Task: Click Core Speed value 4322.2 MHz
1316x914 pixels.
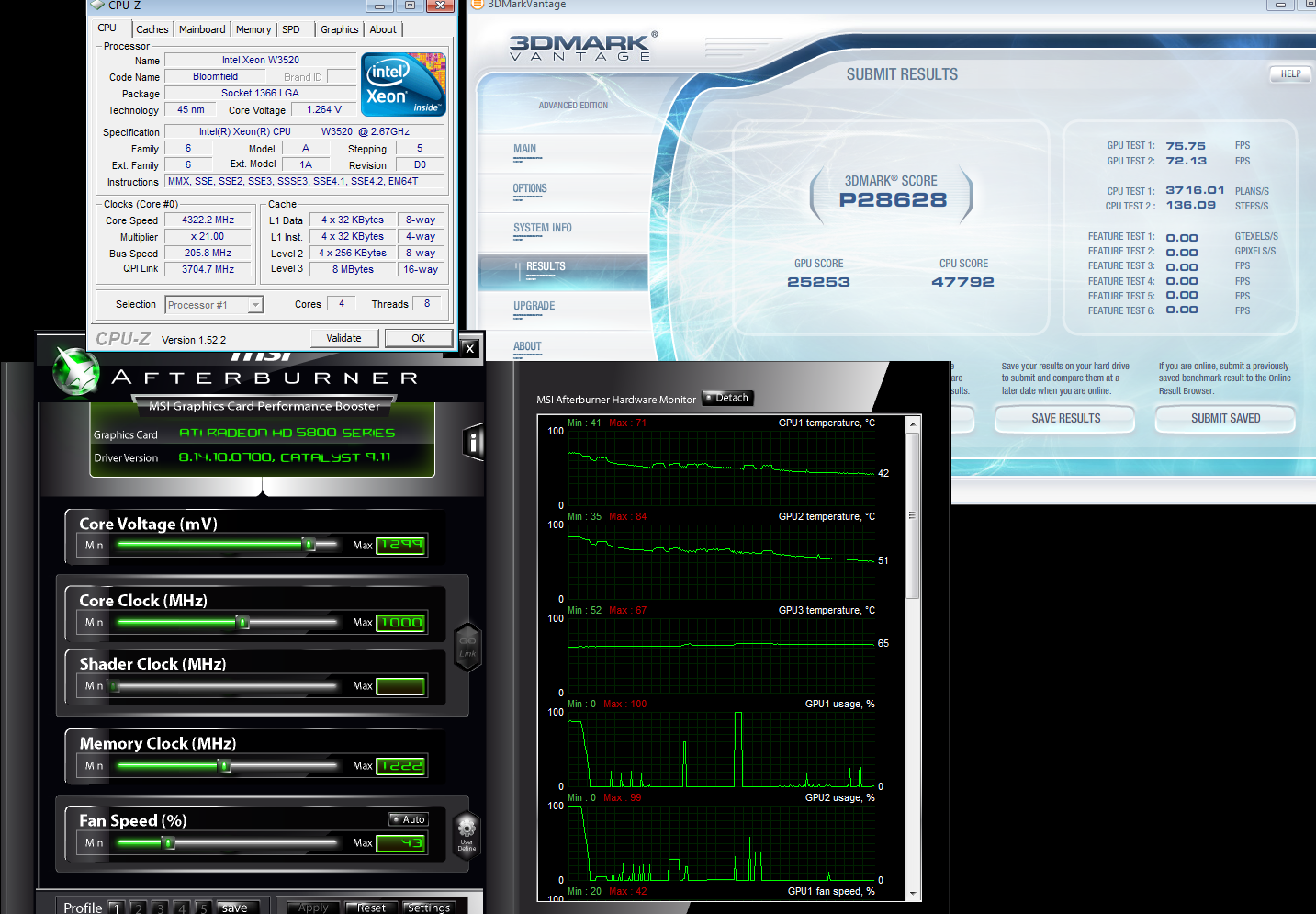Action: click(x=208, y=220)
